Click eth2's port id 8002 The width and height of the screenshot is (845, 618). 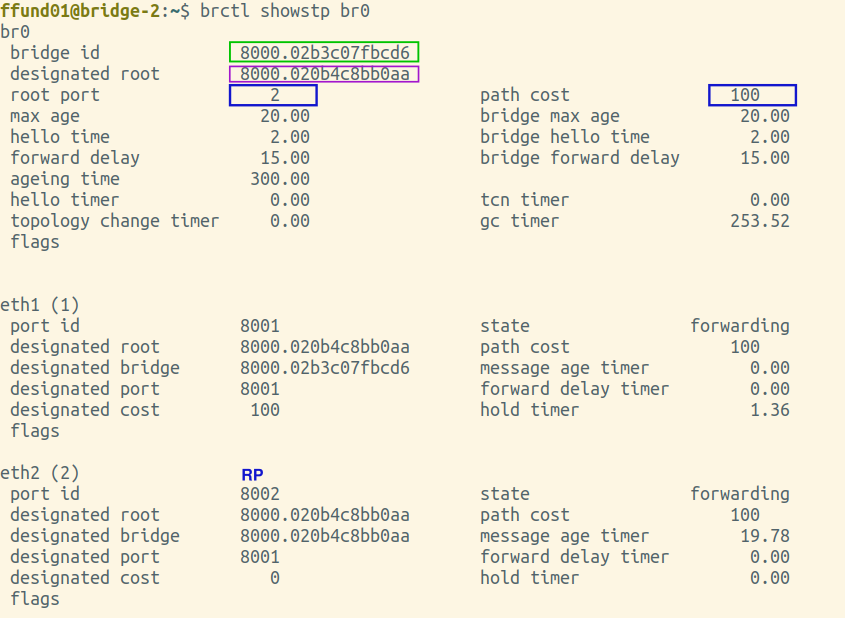click(260, 494)
